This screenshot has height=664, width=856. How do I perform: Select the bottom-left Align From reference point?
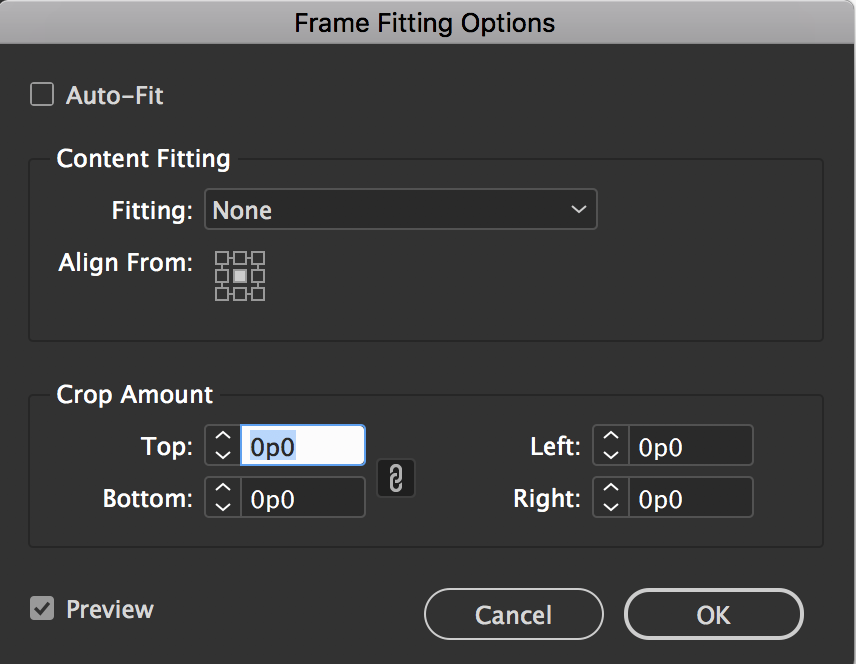tap(222, 294)
